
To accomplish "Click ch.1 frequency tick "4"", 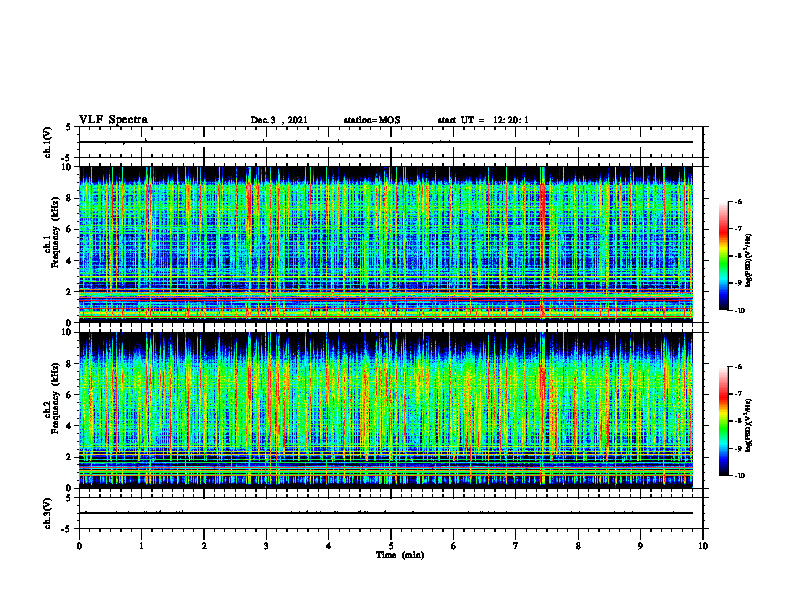I will coord(69,261).
